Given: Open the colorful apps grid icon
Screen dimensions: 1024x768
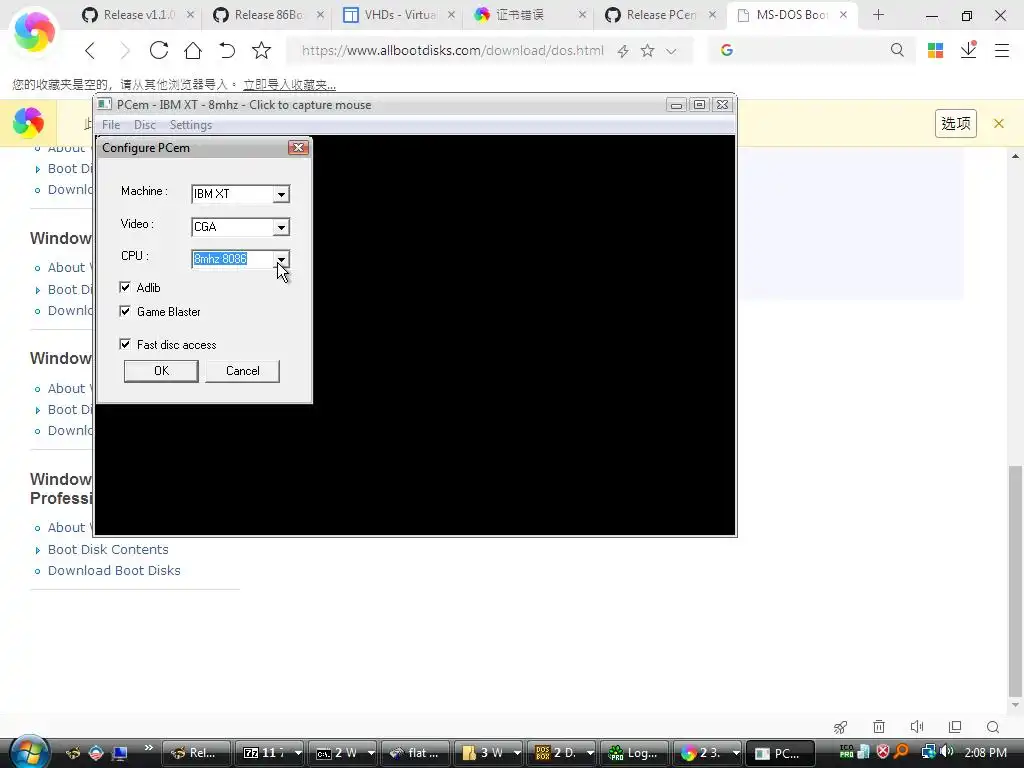Looking at the screenshot, I should (935, 50).
